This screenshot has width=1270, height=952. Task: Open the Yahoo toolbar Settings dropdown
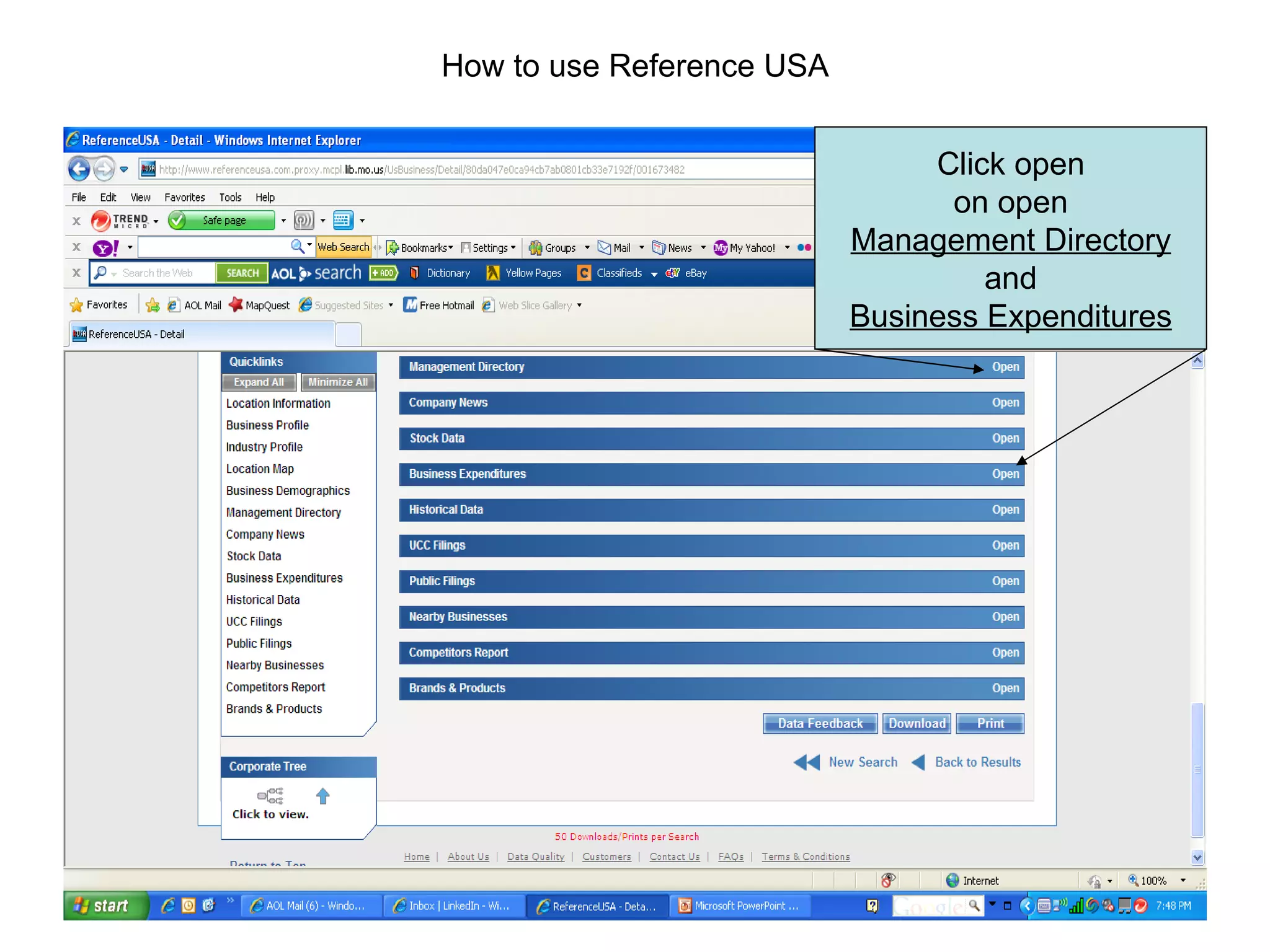(488, 248)
